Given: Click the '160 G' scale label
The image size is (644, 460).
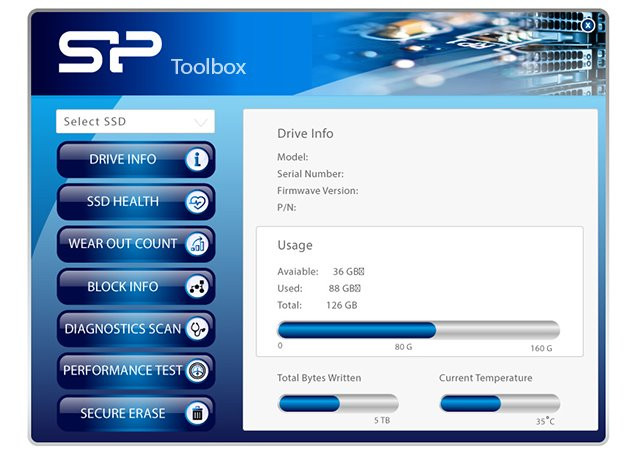Looking at the screenshot, I should tap(541, 348).
